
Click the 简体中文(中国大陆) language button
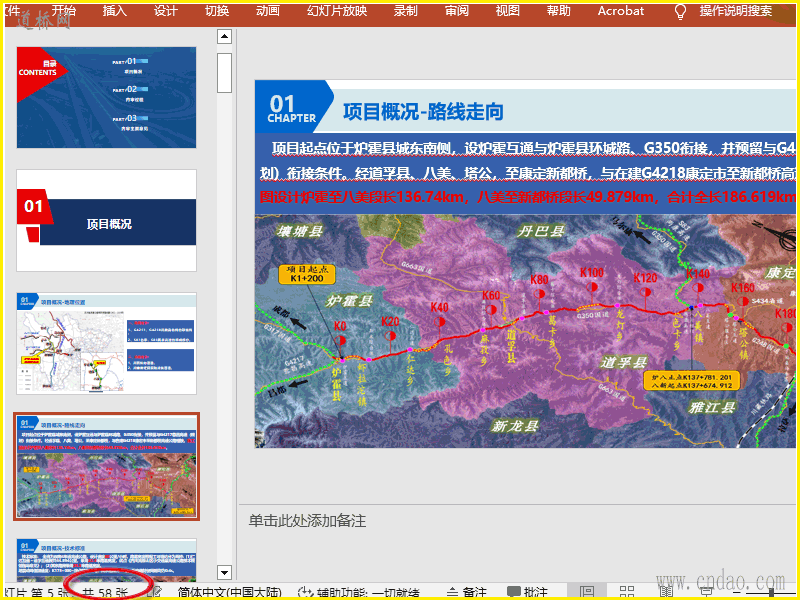[x=227, y=592]
